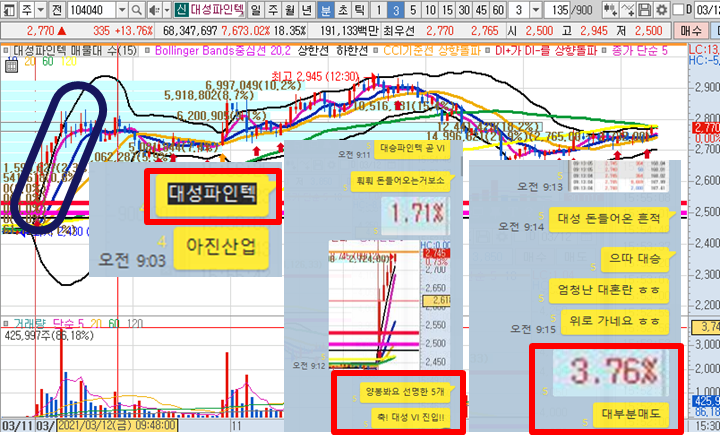Toggle the 대성파인텍 매물대 legend marker
The height and width of the screenshot is (435, 720).
6,50
